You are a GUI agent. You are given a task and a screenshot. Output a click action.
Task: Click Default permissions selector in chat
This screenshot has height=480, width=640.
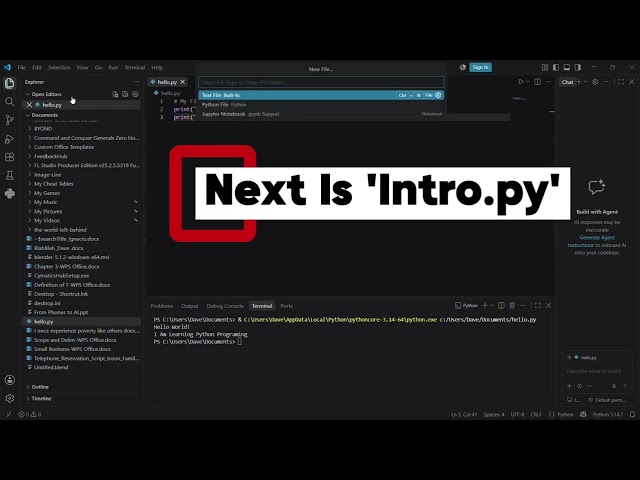[607, 400]
